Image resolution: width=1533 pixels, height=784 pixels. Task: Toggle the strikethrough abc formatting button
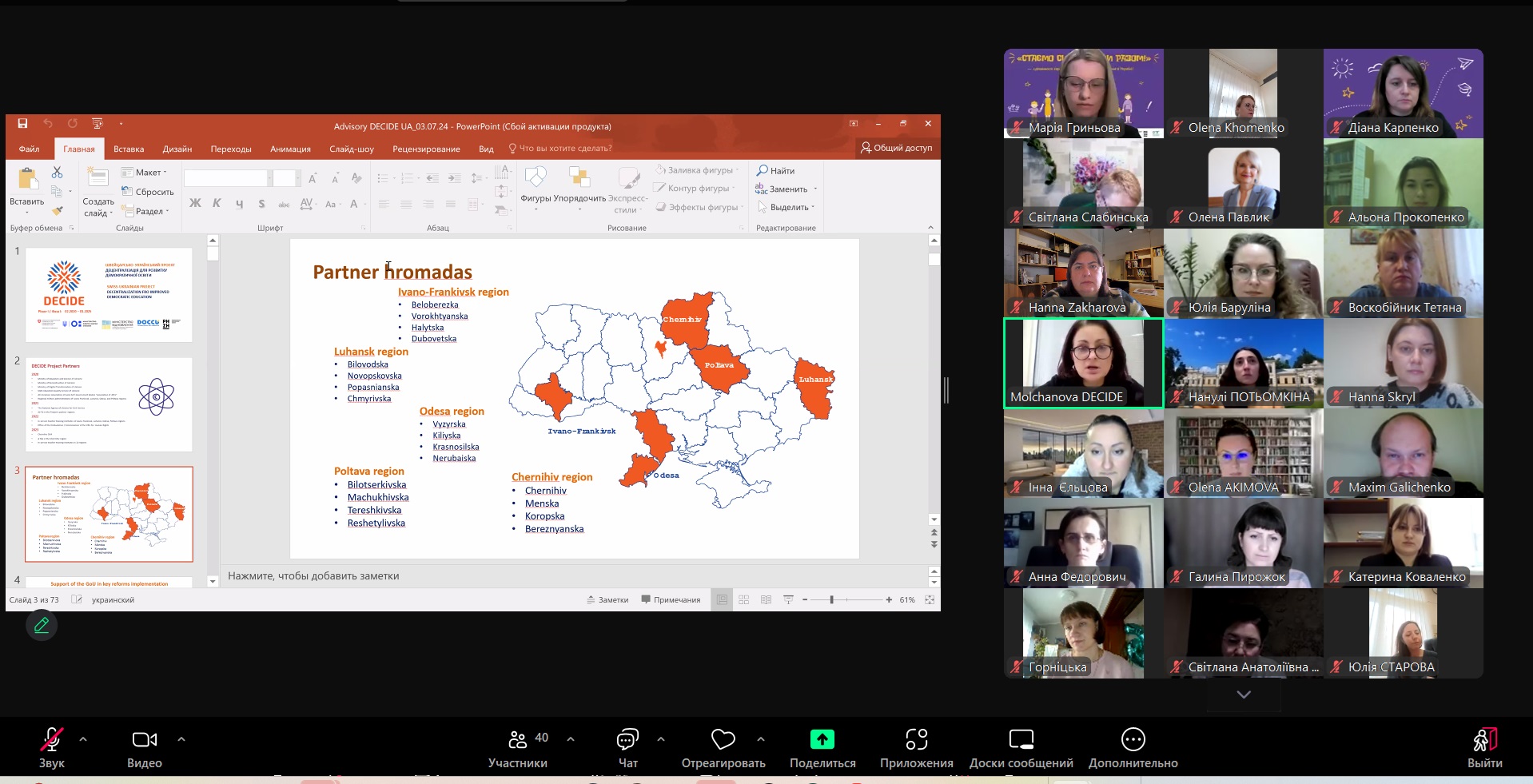click(284, 205)
